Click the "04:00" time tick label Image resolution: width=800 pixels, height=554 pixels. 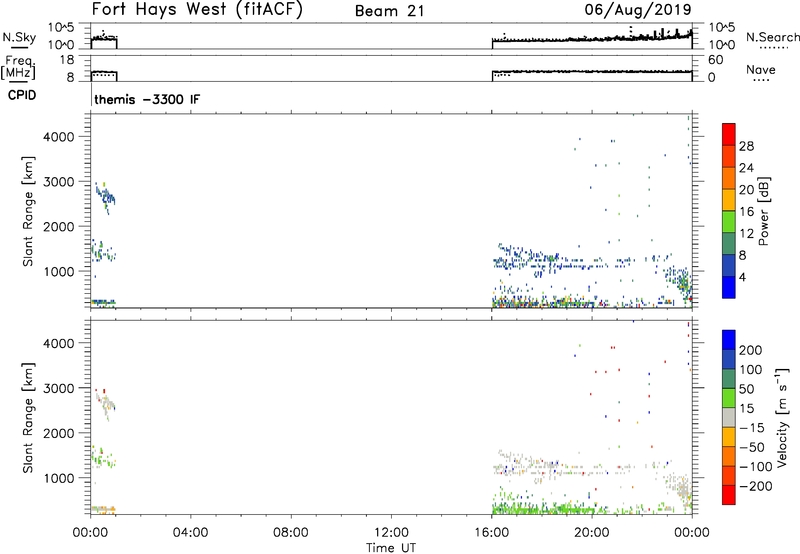(x=190, y=533)
